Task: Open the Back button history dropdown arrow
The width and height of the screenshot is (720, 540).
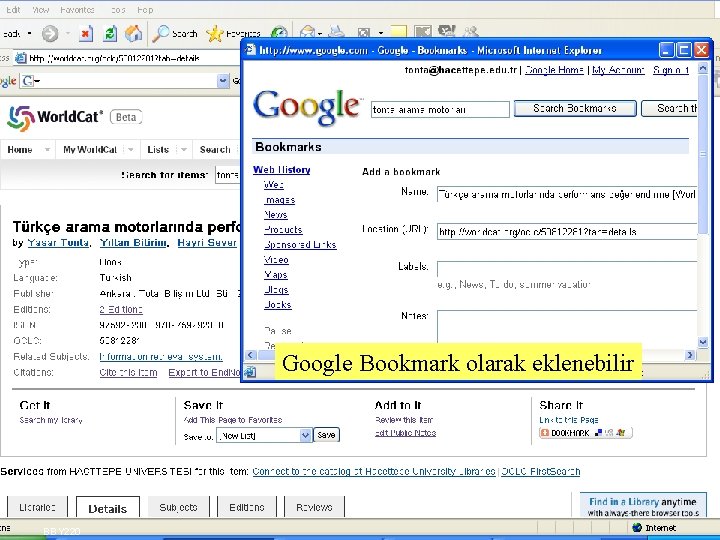Action: tap(29, 34)
